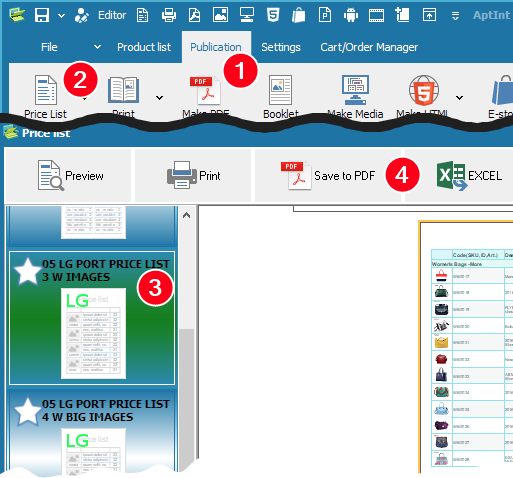This screenshot has height=478, width=513.
Task: Click the add page plus icon in quick toolbar
Action: pyautogui.click(x=402, y=15)
